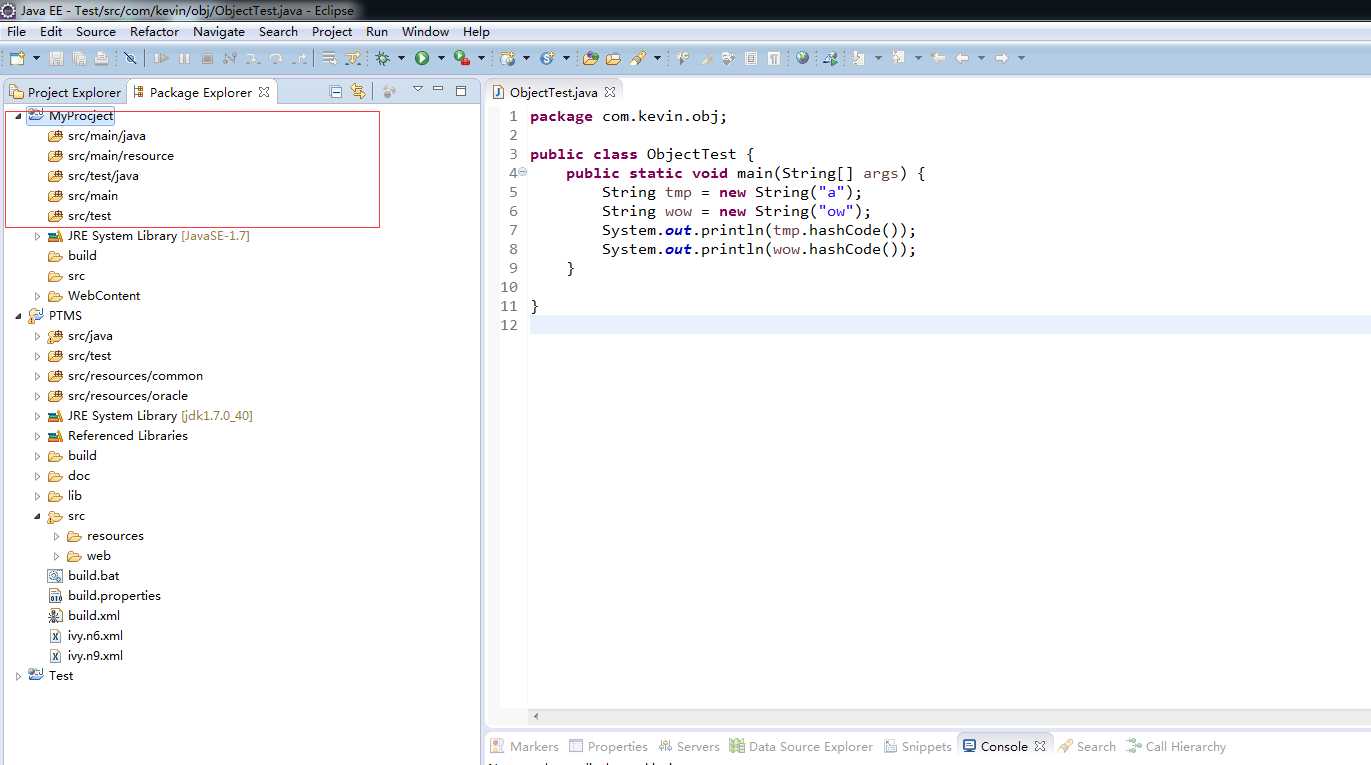Open dropdown arrow beside Debug icon

401,58
